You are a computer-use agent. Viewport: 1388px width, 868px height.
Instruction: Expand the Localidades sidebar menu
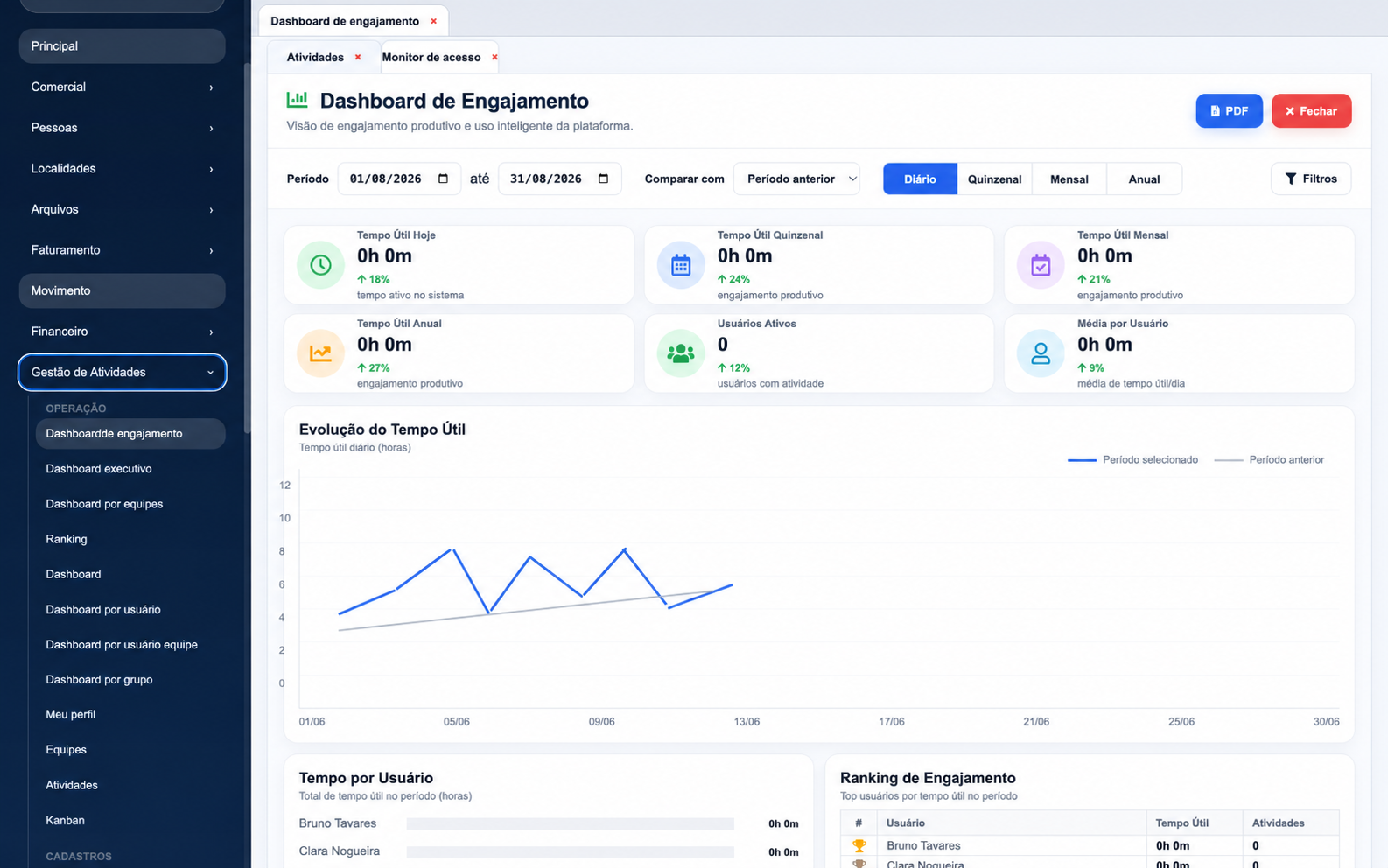pyautogui.click(x=122, y=168)
